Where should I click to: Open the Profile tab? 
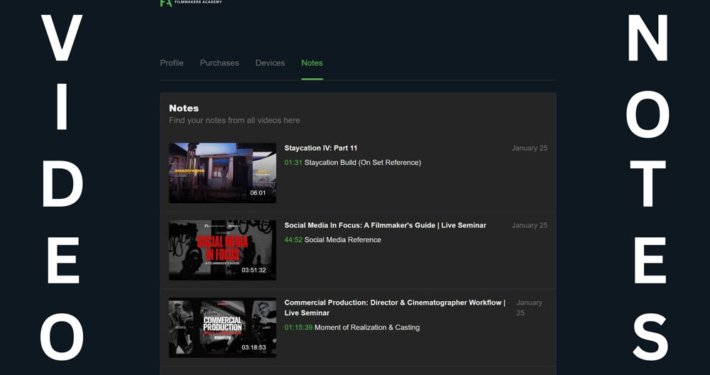pyautogui.click(x=172, y=63)
